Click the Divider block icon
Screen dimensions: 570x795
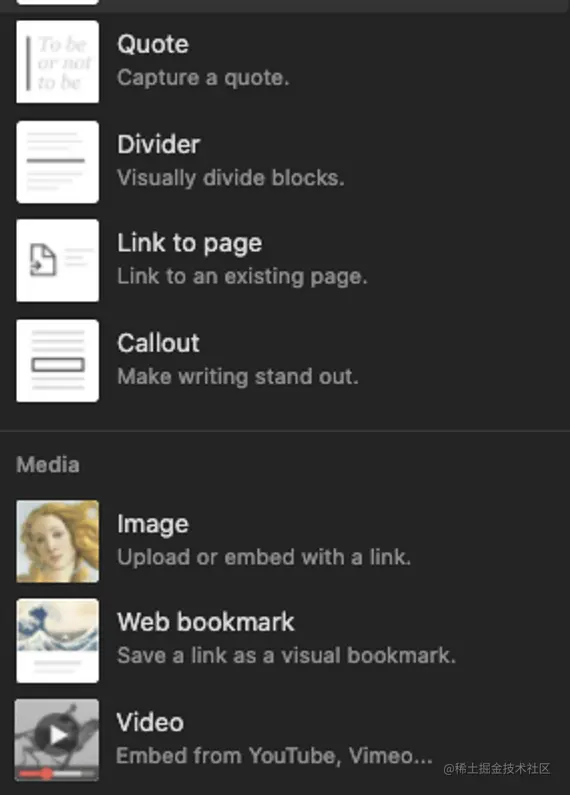(x=57, y=162)
